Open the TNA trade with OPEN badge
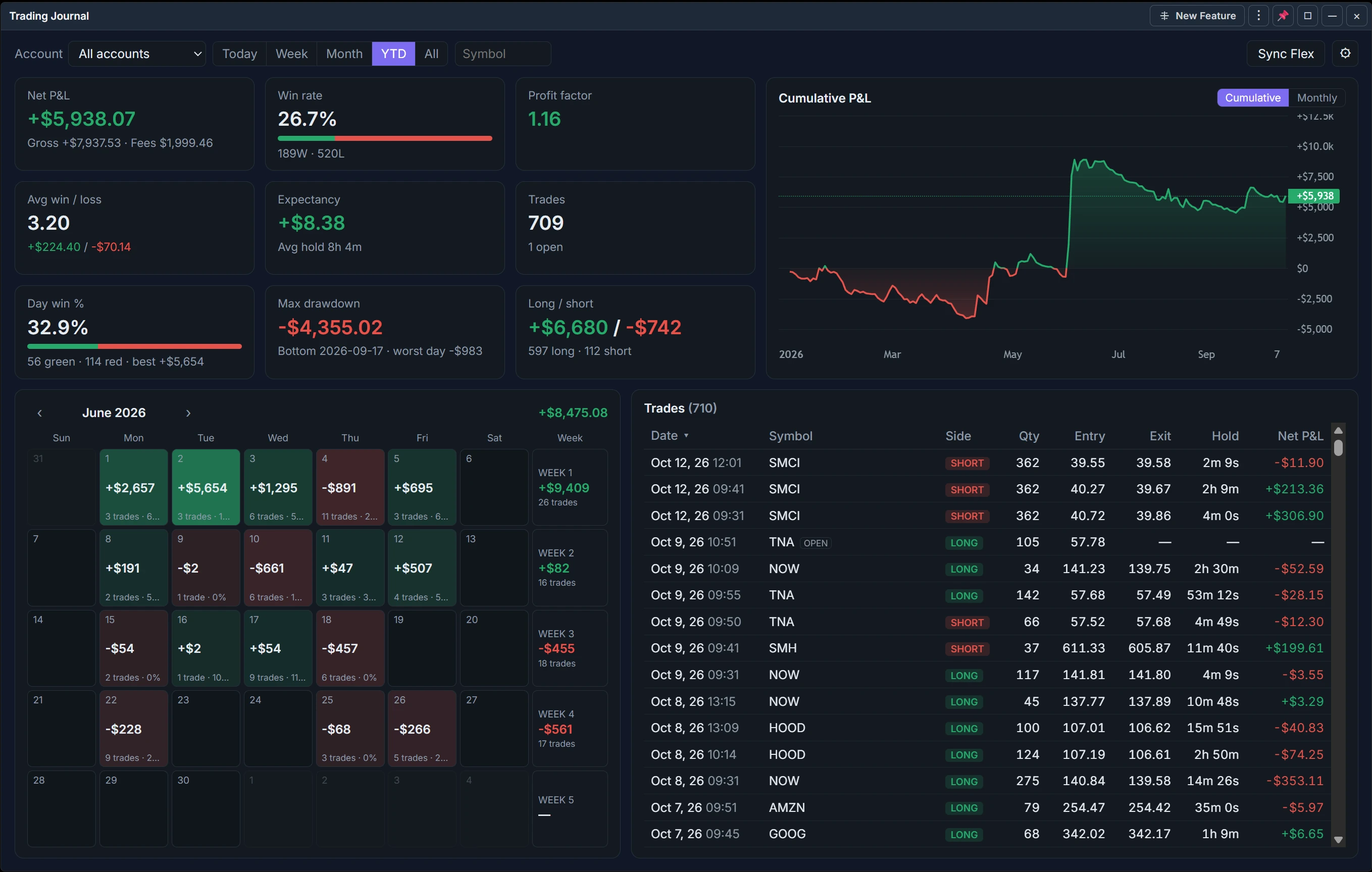The image size is (1372, 872). click(987, 542)
